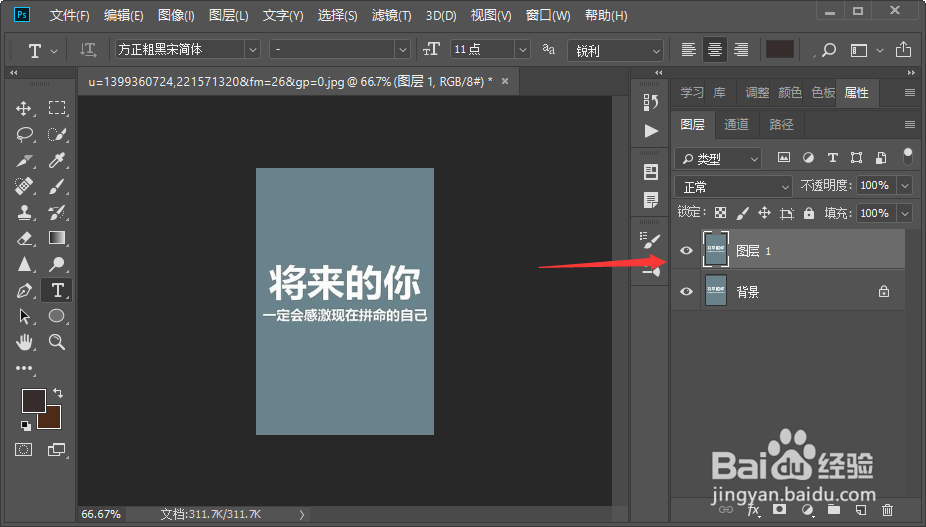Screen dimensions: 926x527
Task: Open the layer filter type dropdown 类型
Action: coord(718,158)
